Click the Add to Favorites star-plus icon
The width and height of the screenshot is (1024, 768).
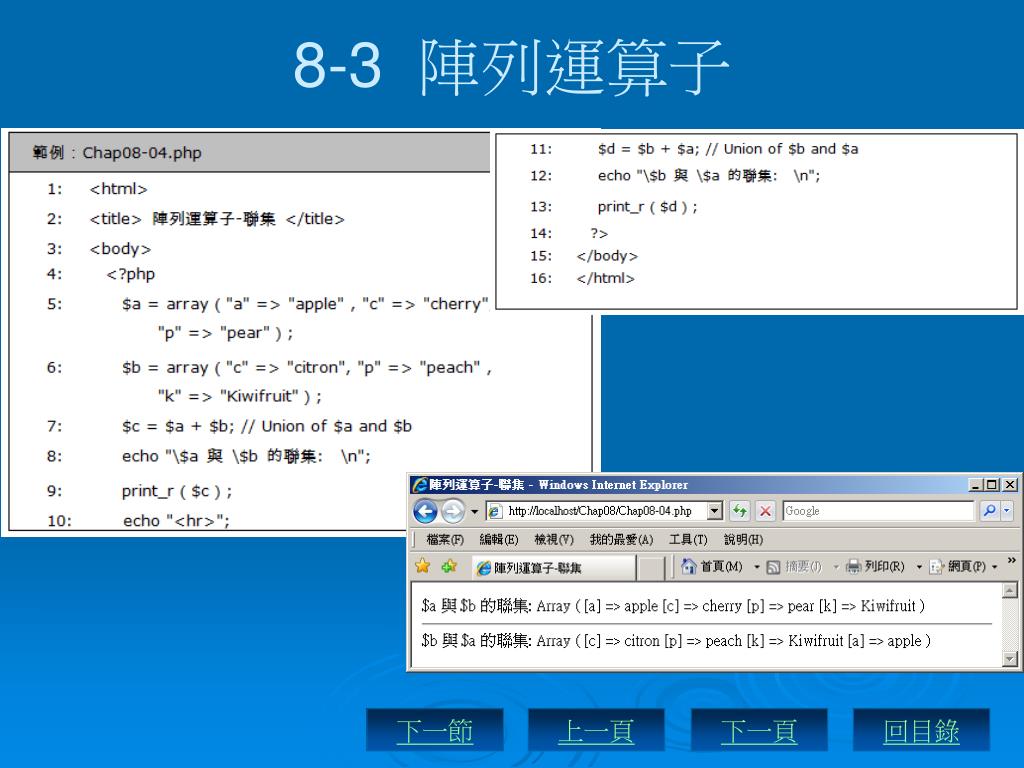[x=449, y=566]
